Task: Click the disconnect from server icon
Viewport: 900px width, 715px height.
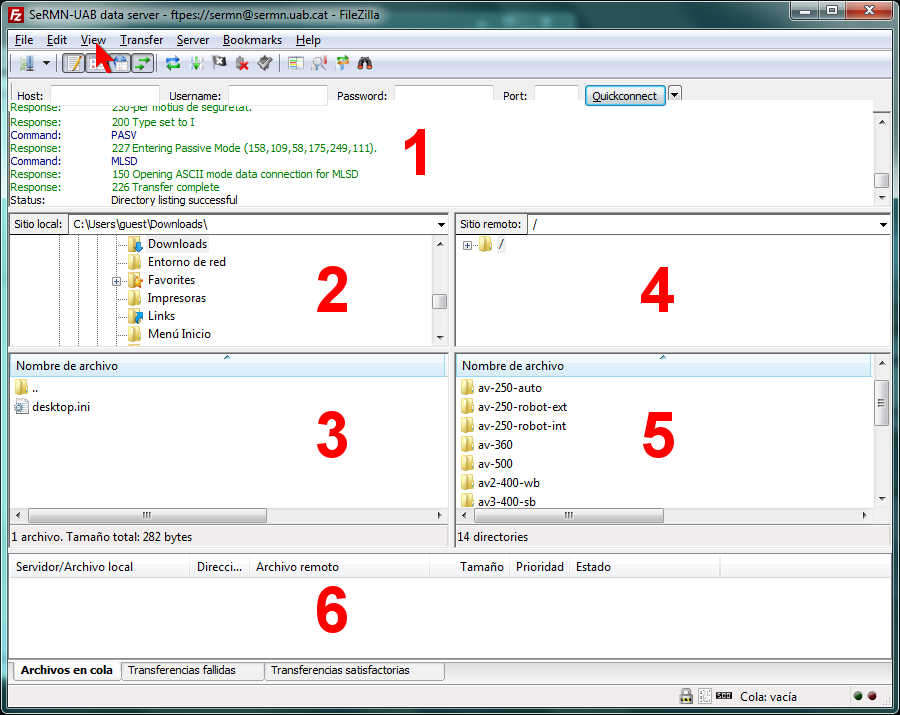Action: click(242, 63)
